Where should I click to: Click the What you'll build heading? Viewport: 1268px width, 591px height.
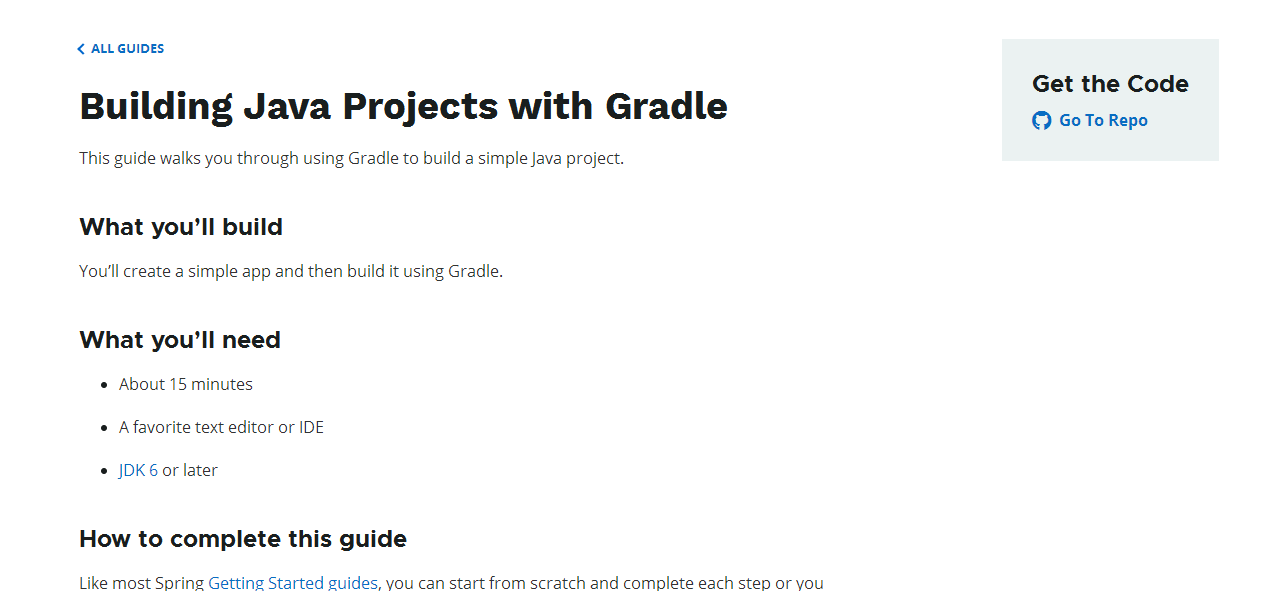(181, 227)
